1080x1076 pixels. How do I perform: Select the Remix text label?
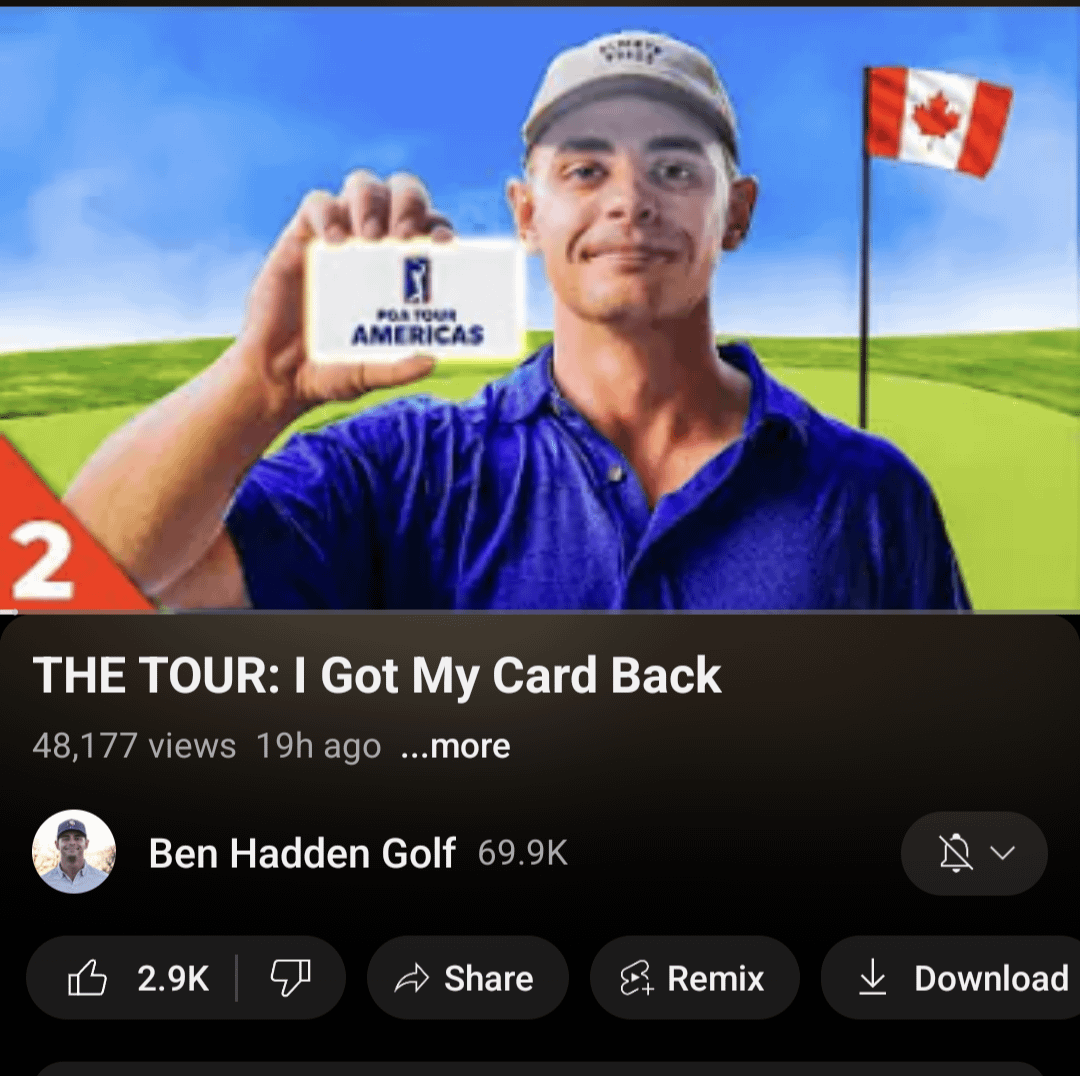pyautogui.click(x=716, y=979)
